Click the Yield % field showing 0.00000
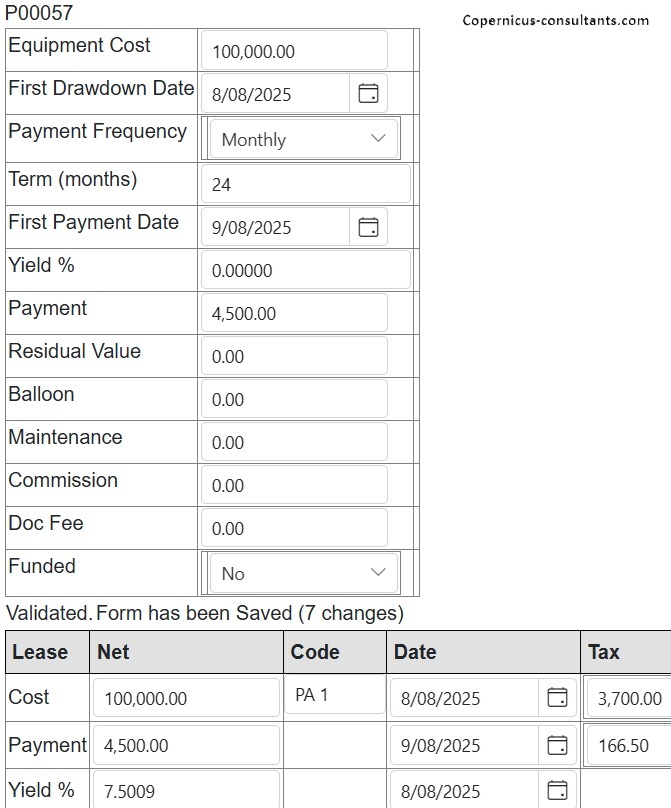671x808 pixels. (x=306, y=270)
